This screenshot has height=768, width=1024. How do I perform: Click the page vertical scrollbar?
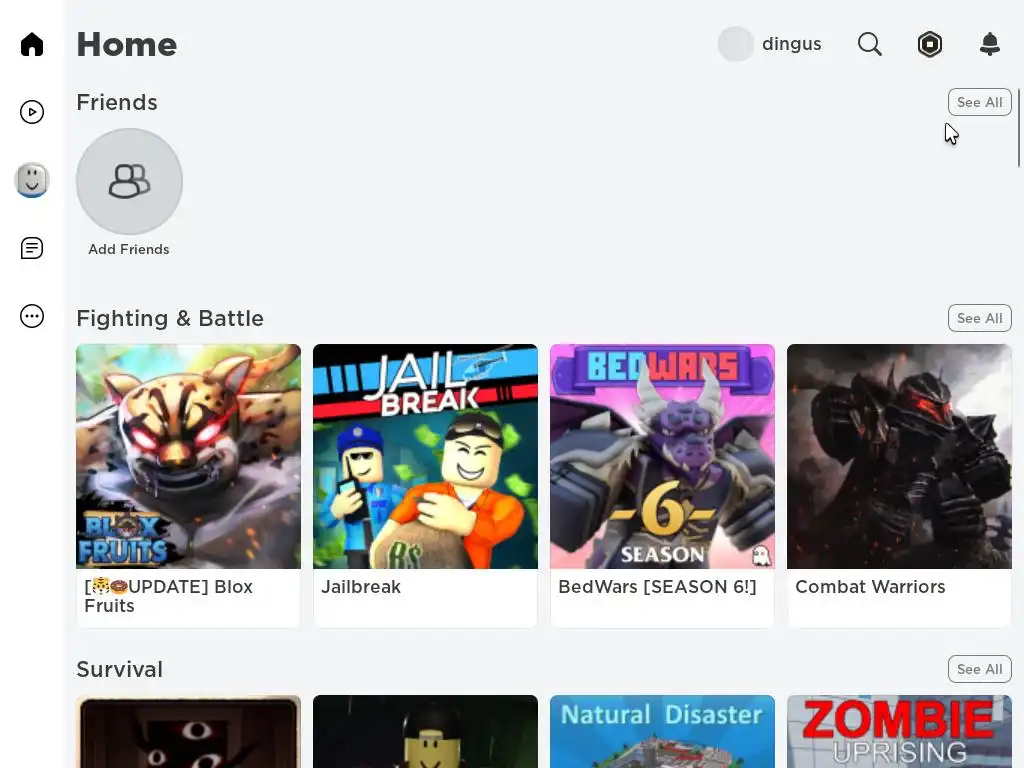pyautogui.click(x=1019, y=129)
